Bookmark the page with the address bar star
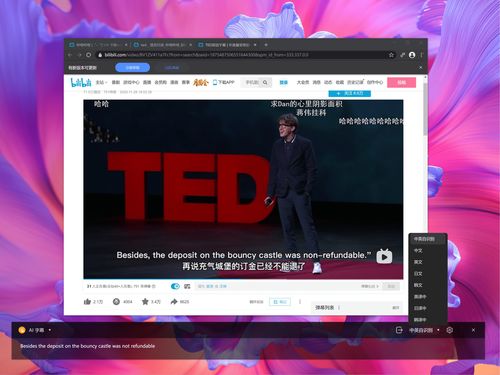500x375 pixels. (x=391, y=55)
